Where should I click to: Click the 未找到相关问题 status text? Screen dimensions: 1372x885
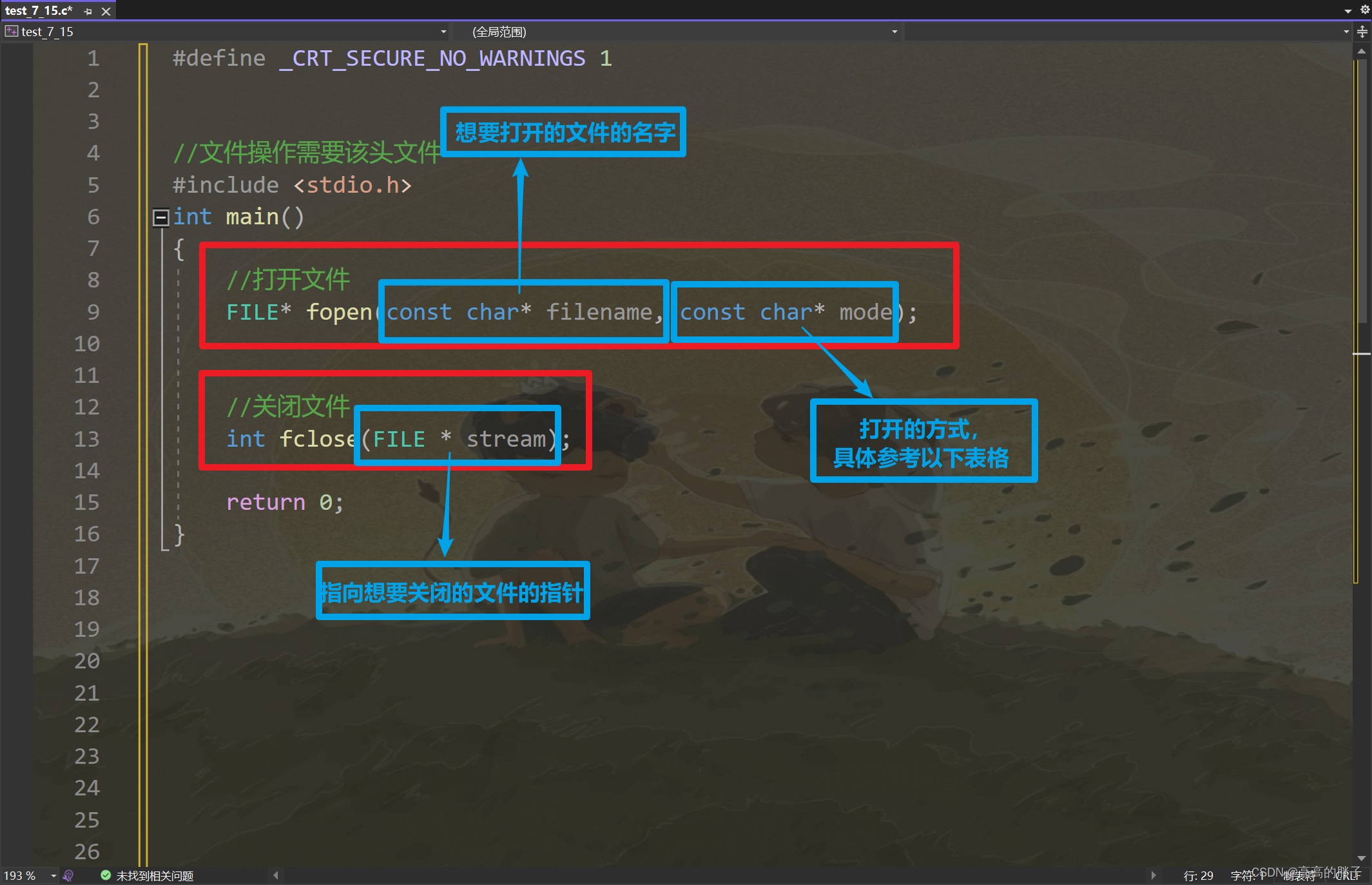155,876
